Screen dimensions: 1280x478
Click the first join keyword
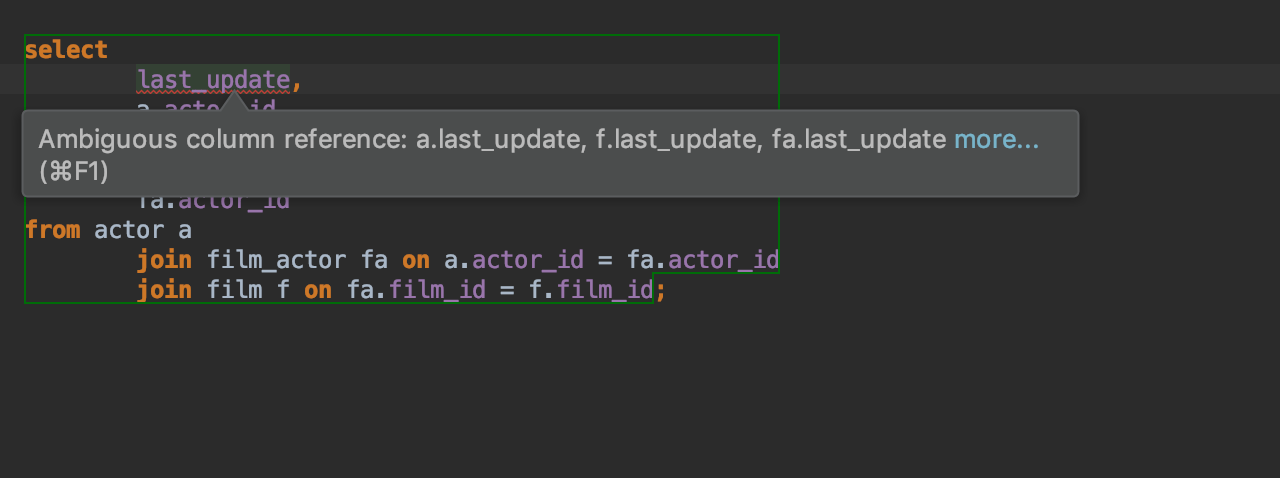164,260
